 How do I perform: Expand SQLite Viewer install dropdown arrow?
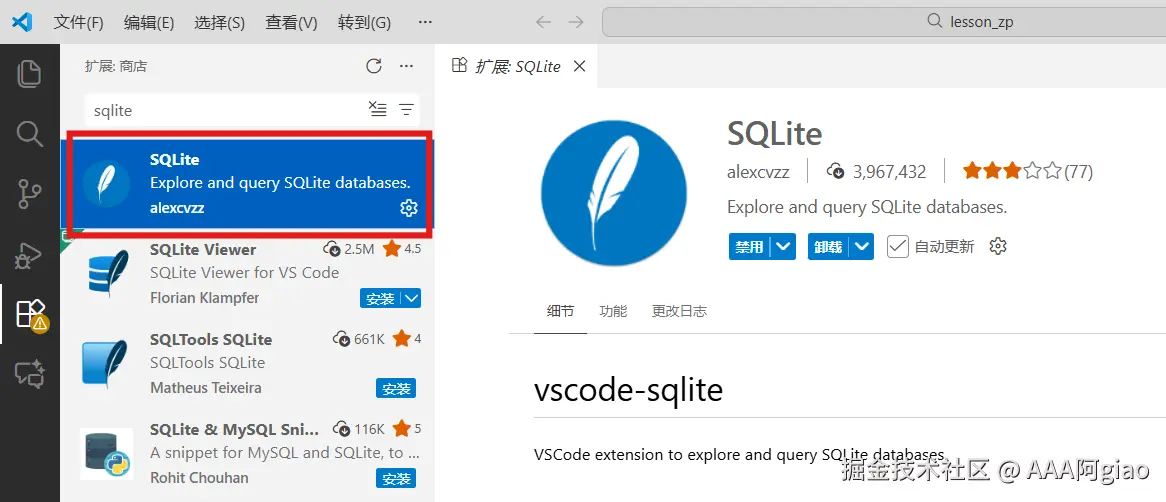(413, 298)
